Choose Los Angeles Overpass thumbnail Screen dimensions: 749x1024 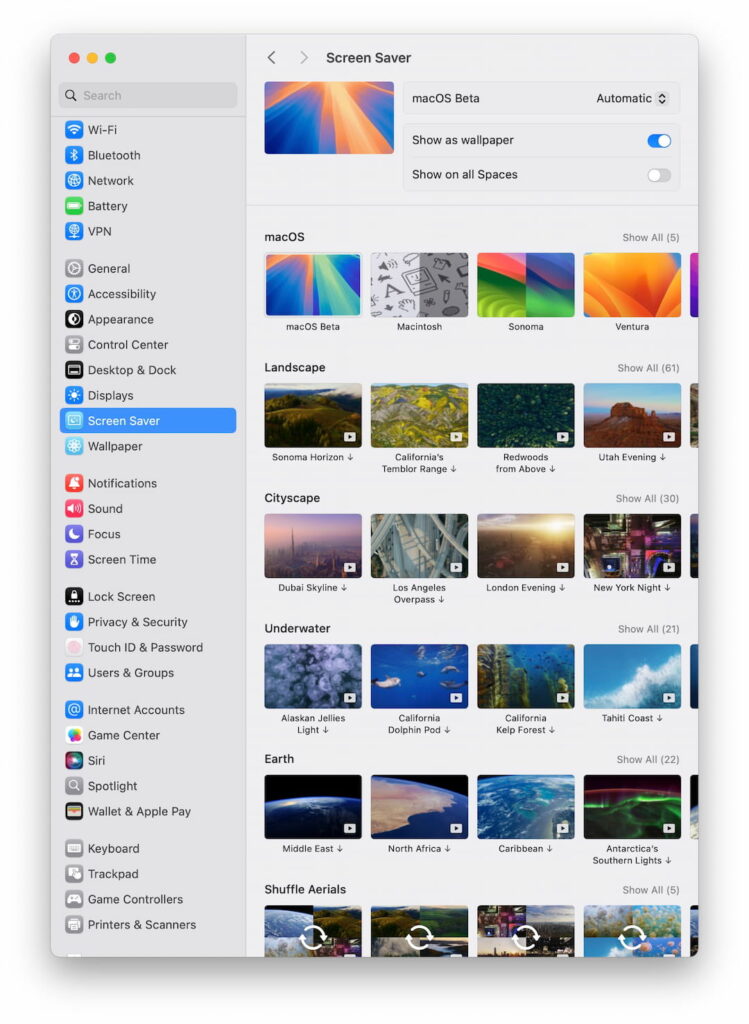coord(419,546)
